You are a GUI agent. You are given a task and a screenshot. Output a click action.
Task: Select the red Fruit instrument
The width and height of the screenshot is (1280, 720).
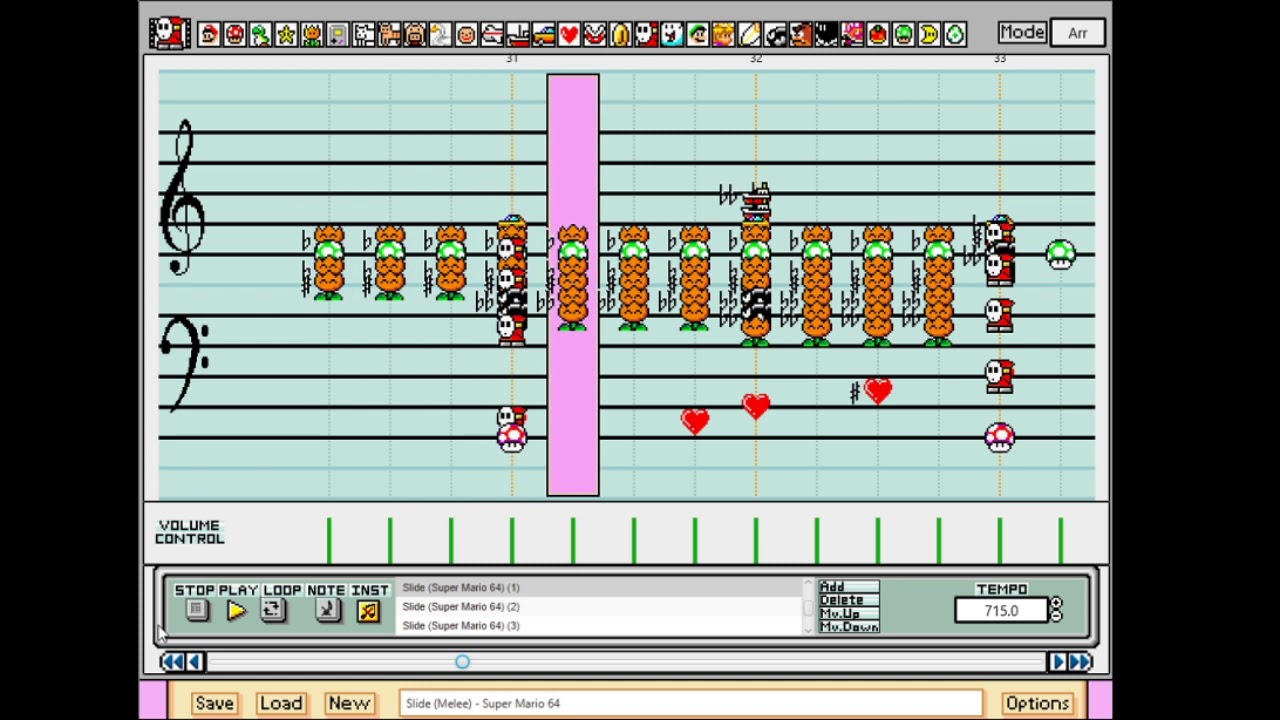[x=877, y=34]
